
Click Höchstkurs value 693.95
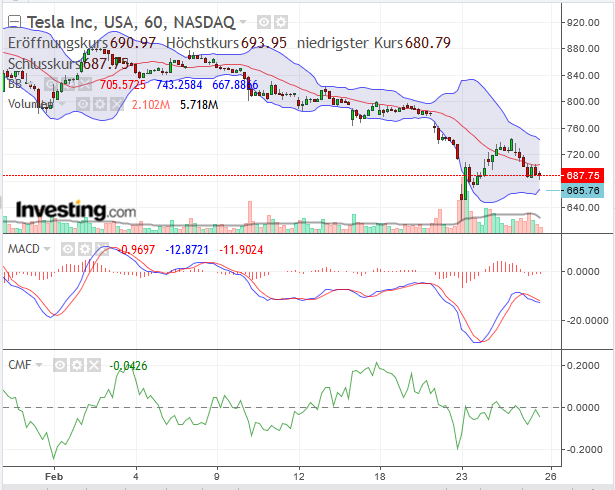coord(264,43)
